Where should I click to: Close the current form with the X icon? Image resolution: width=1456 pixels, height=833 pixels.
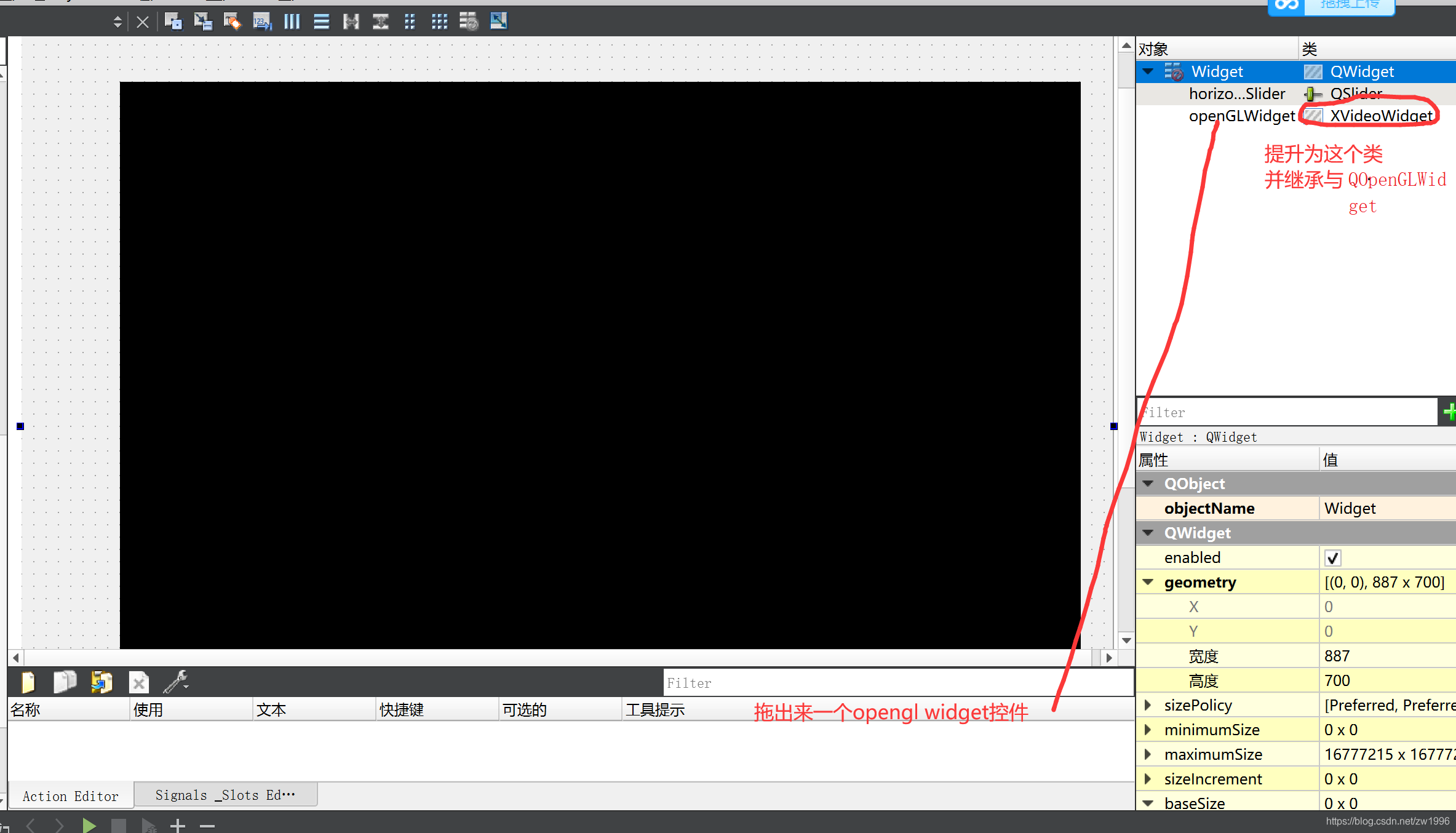coord(142,22)
